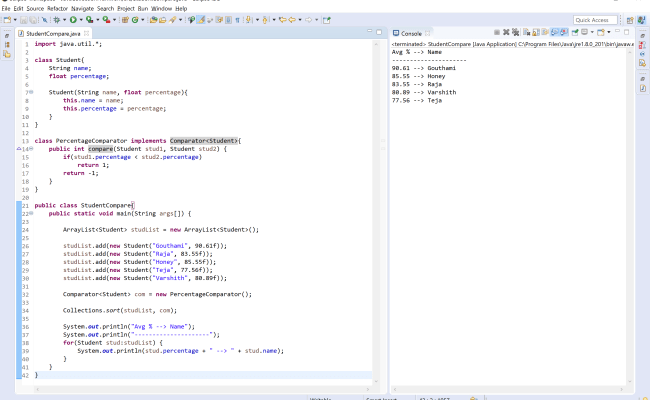Jump to Next Annotation arrow icon
The width and height of the screenshot is (650, 400).
tap(249, 20)
